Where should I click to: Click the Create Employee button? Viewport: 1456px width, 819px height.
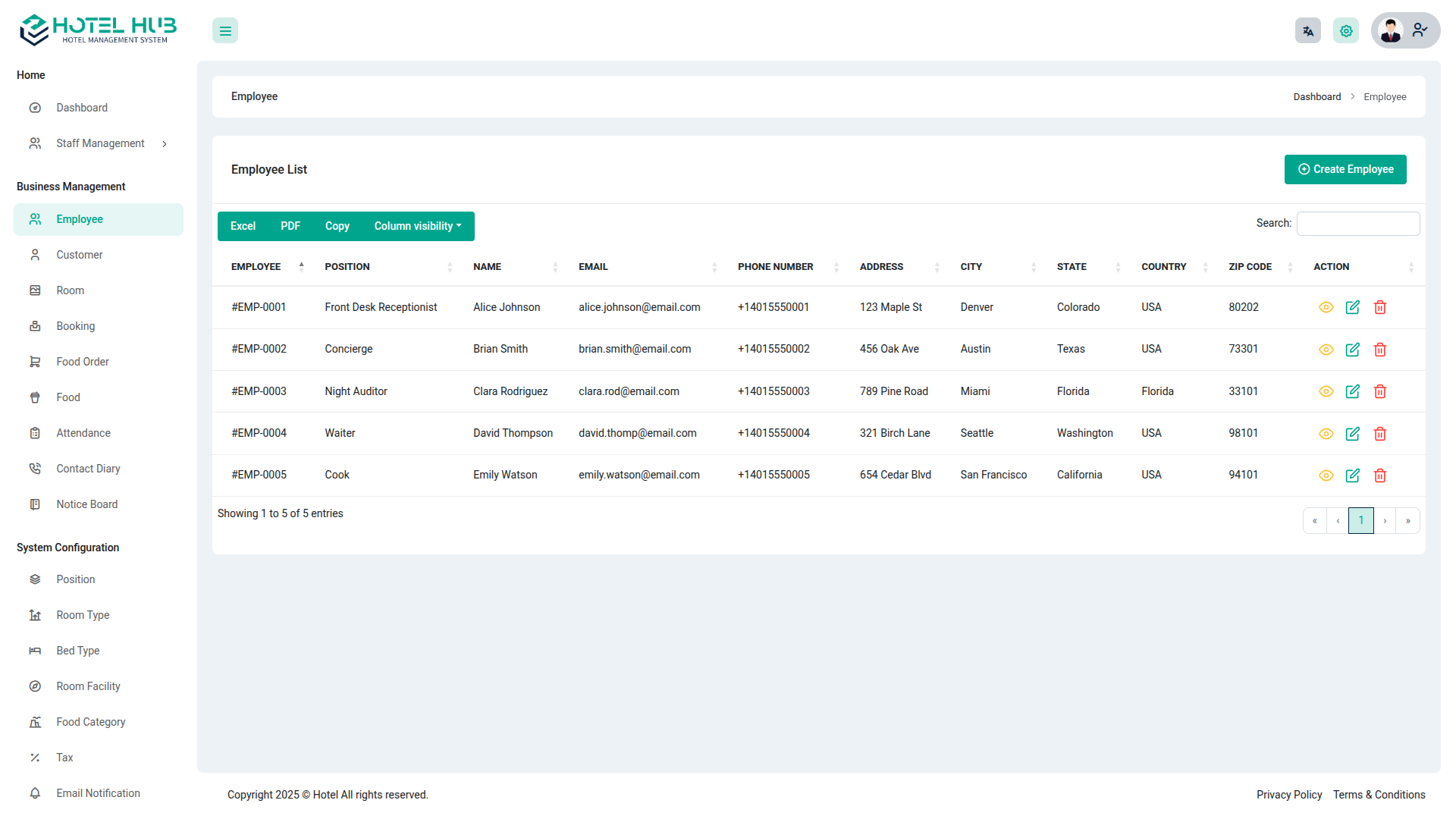coord(1345,169)
